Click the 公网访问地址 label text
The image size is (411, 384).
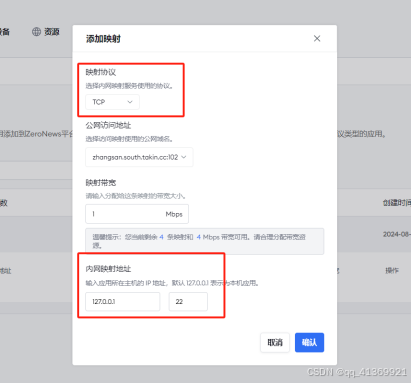pyautogui.click(x=108, y=125)
